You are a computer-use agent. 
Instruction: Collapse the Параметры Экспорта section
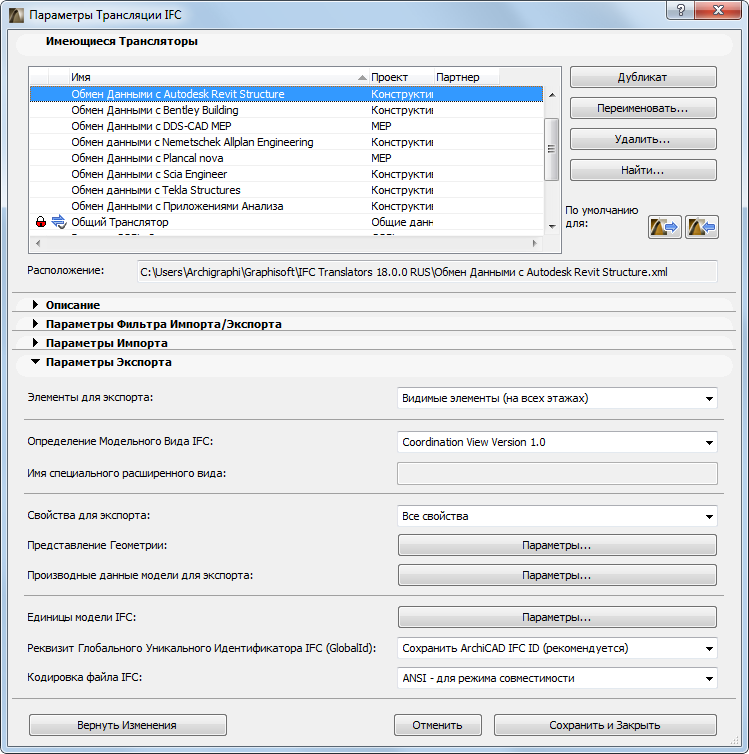click(35, 362)
